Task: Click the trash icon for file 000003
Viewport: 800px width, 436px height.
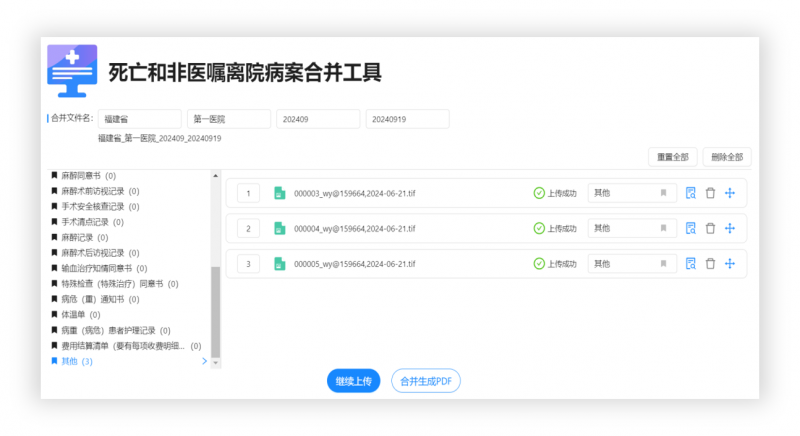Action: 710,193
